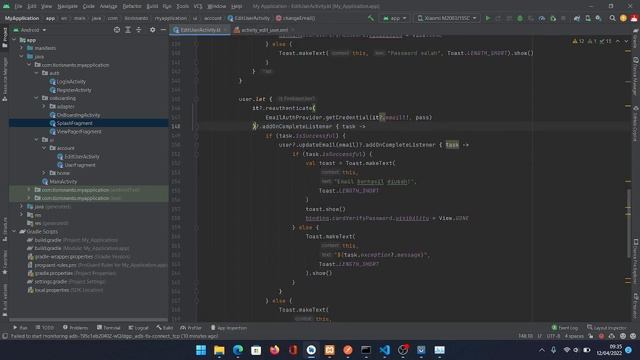
Task: Open the Problems tool window
Action: point(76,328)
